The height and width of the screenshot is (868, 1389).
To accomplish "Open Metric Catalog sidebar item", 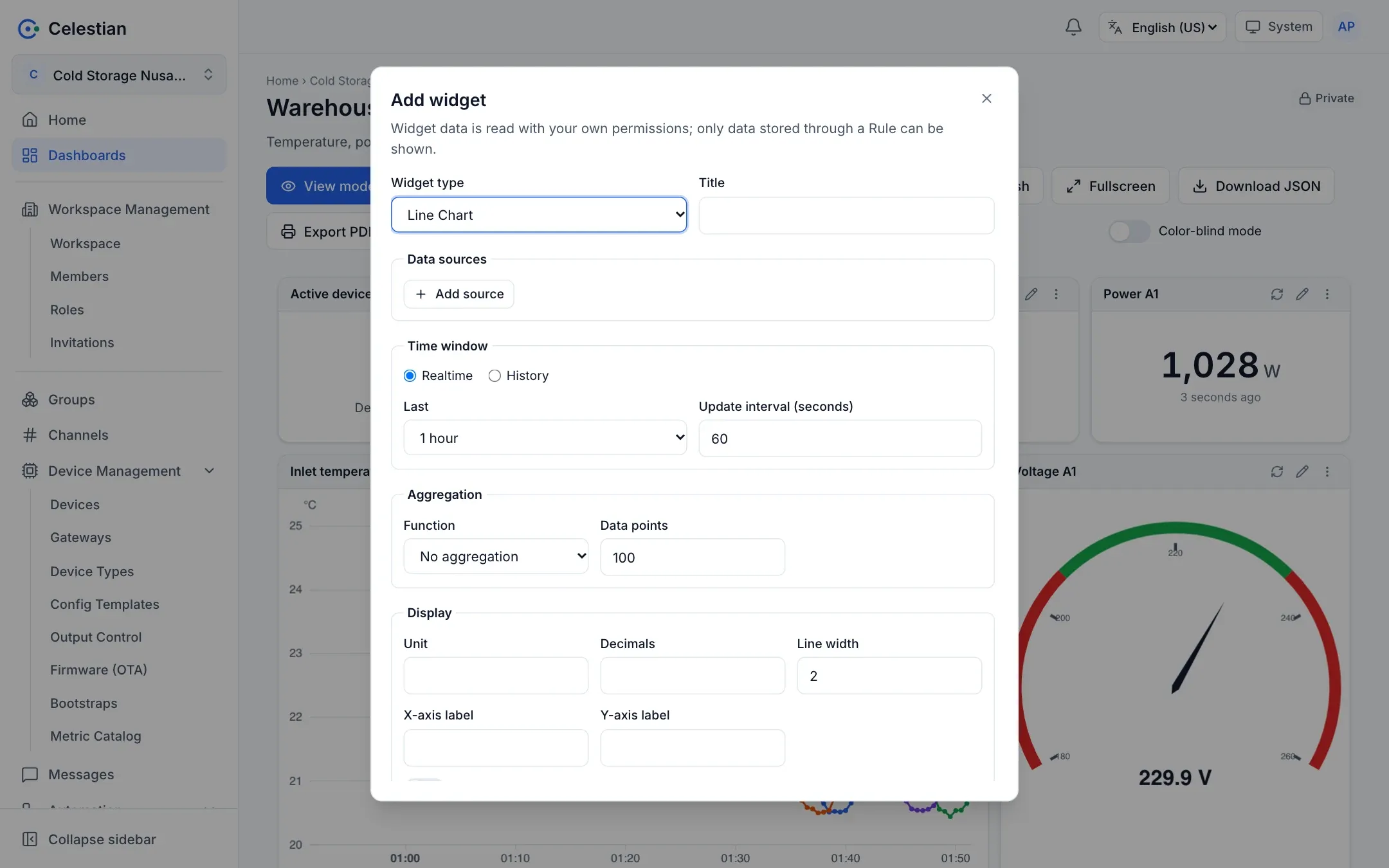I will point(95,736).
